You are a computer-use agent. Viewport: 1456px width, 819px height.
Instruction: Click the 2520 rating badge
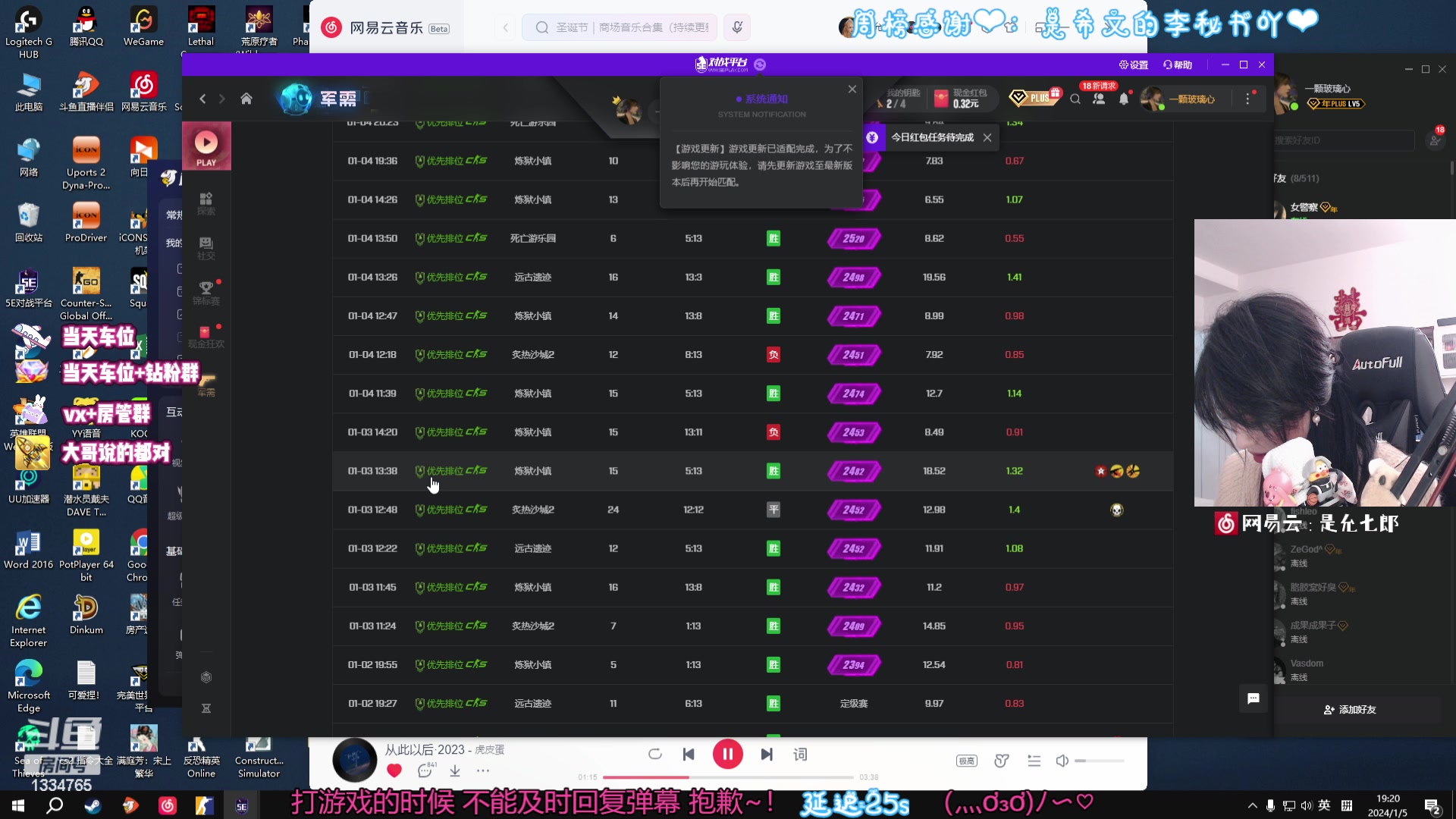[x=854, y=238]
